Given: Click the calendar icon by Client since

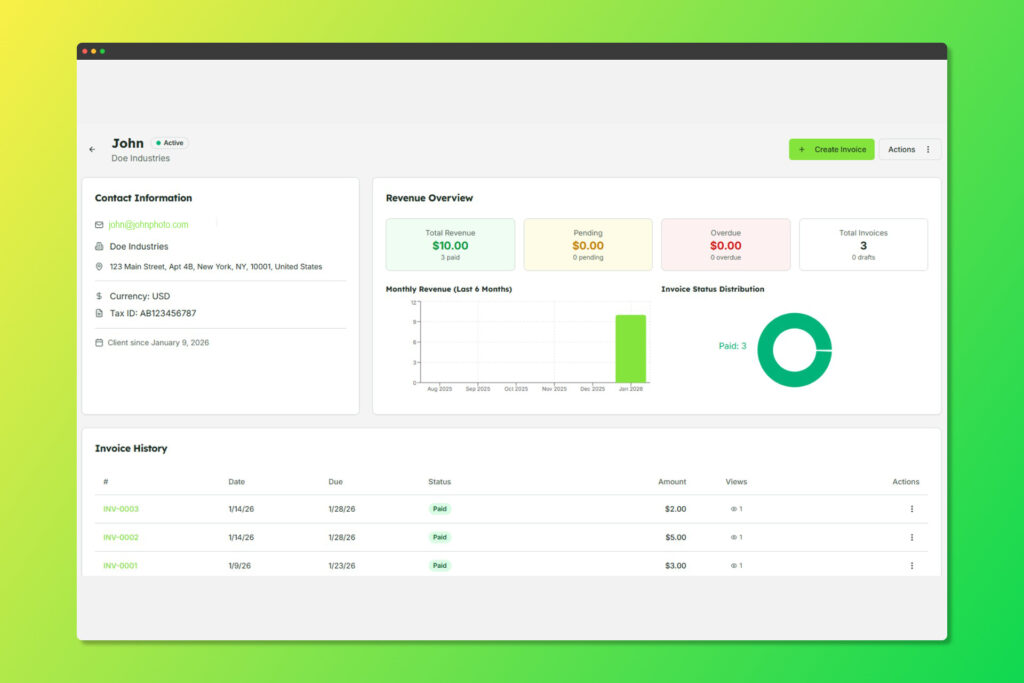Looking at the screenshot, I should [x=99, y=343].
